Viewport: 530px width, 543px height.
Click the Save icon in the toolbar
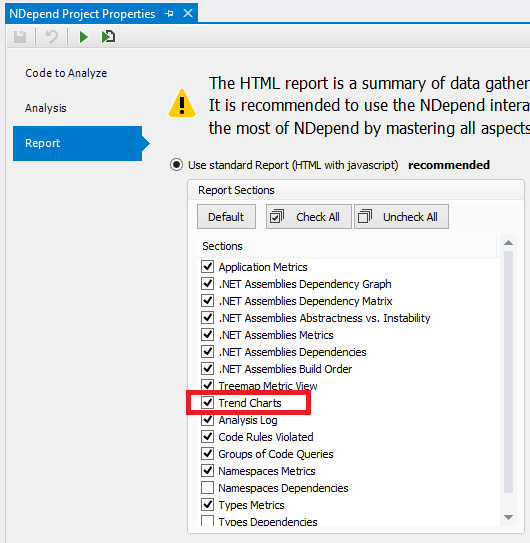coord(20,37)
